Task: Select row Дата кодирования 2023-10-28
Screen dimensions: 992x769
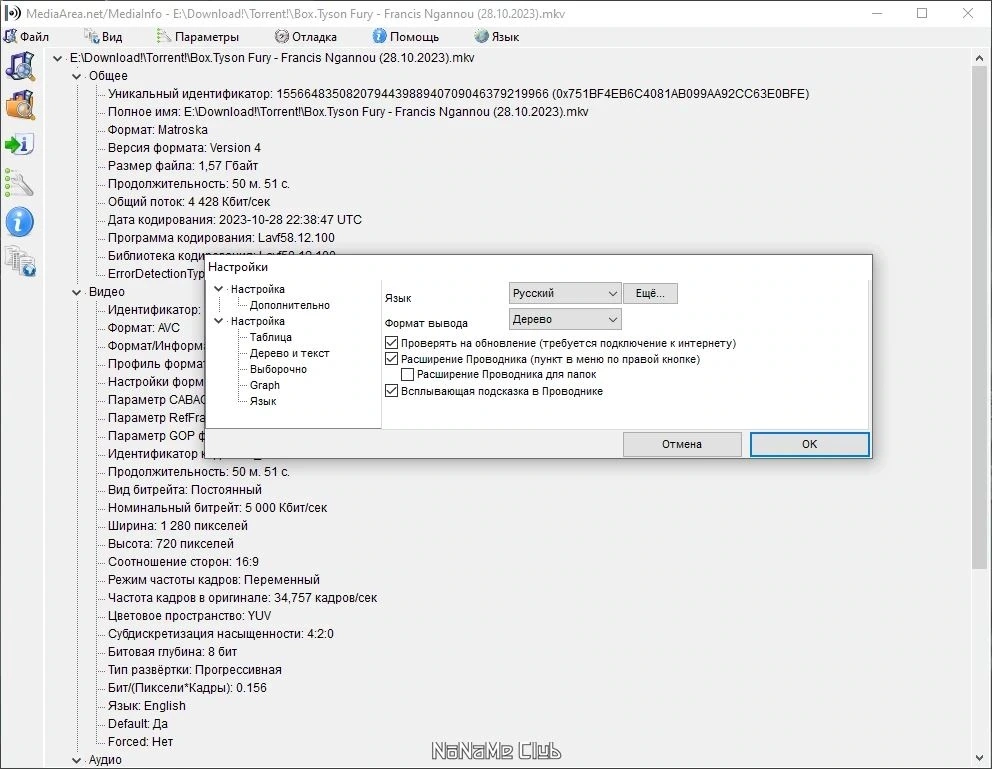Action: click(235, 220)
